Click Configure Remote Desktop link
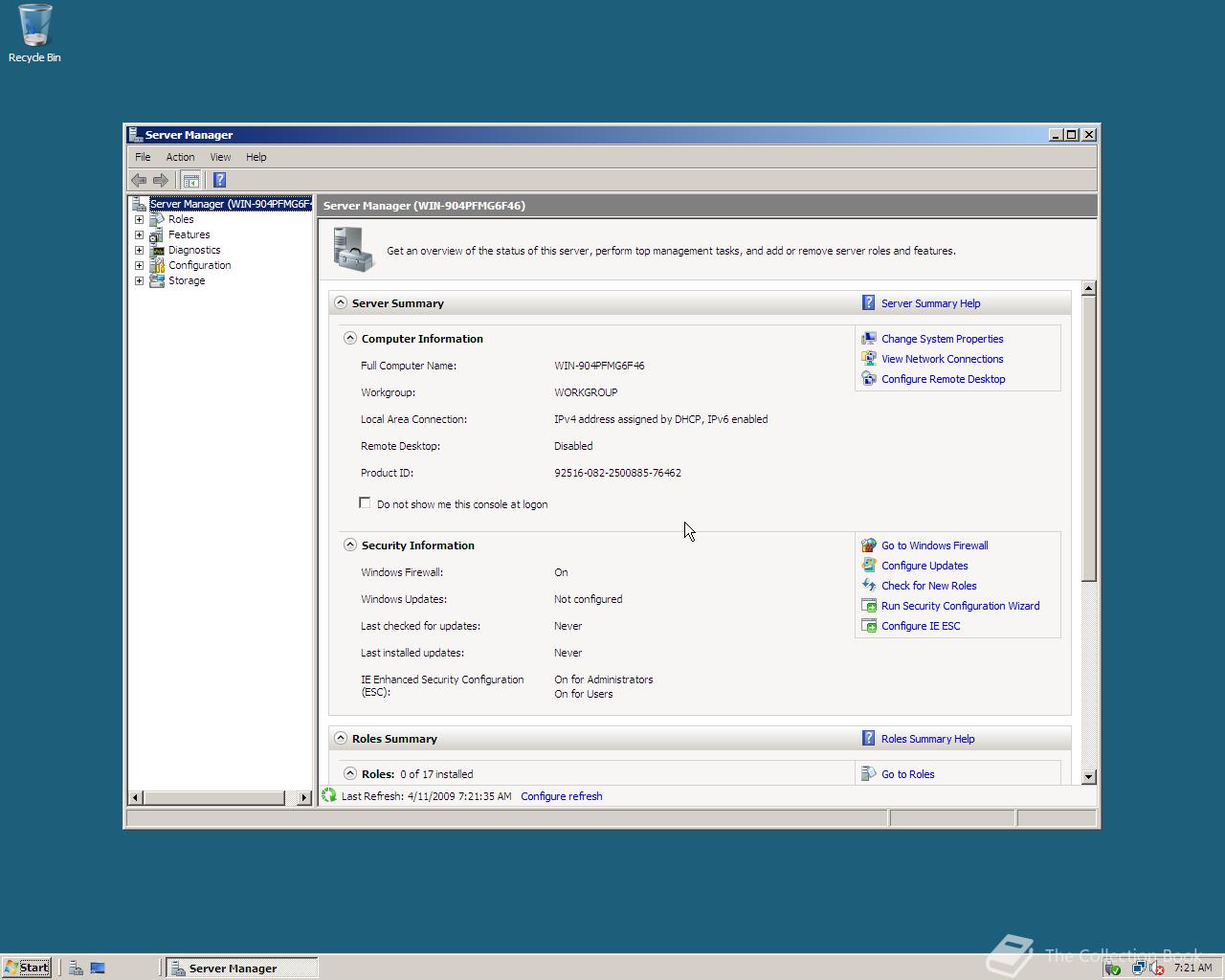This screenshot has height=980, width=1225. (943, 379)
